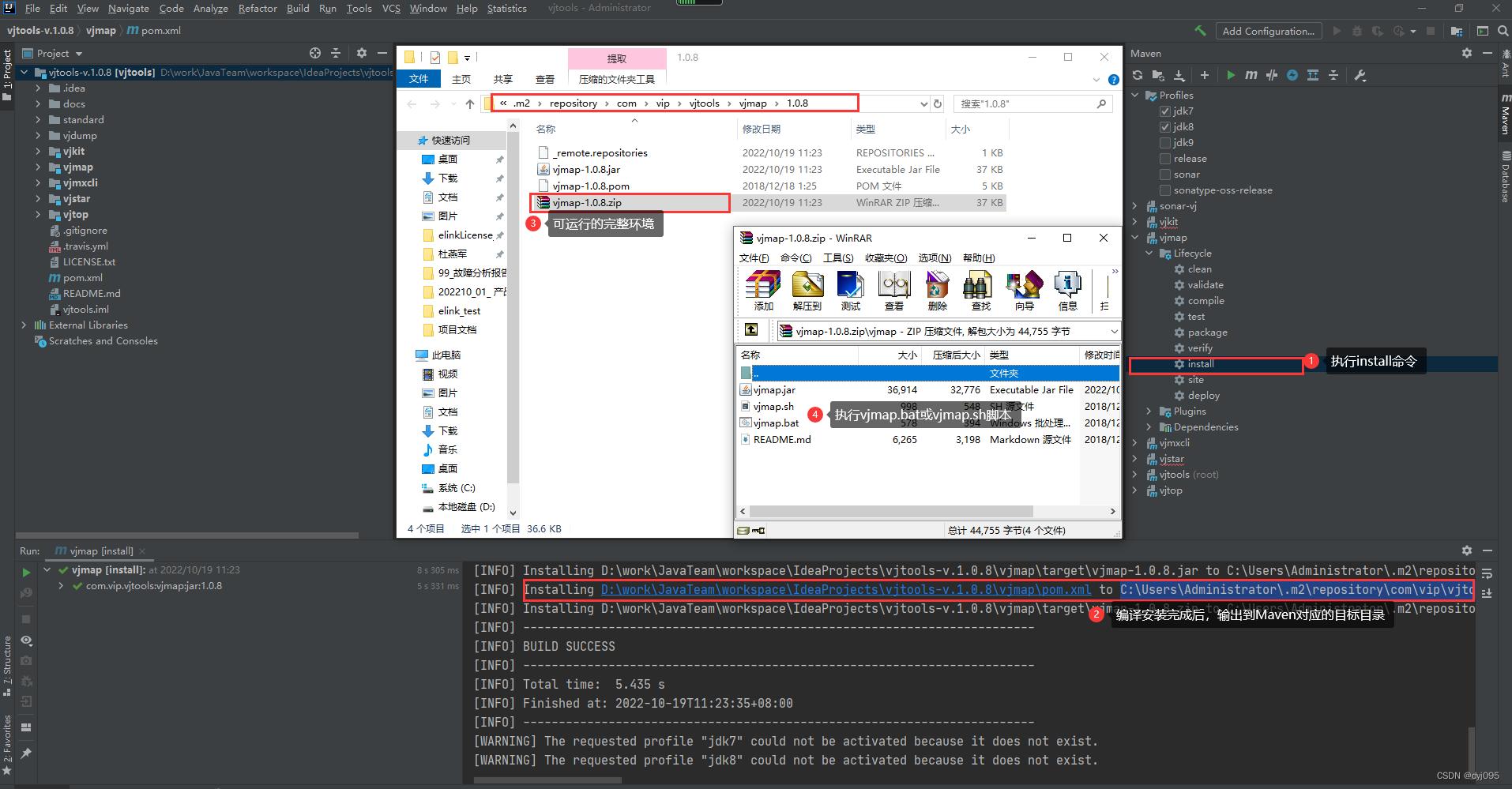Click WinRAR horizontal scrollbar
The width and height of the screenshot is (1512, 789).
pos(891,511)
